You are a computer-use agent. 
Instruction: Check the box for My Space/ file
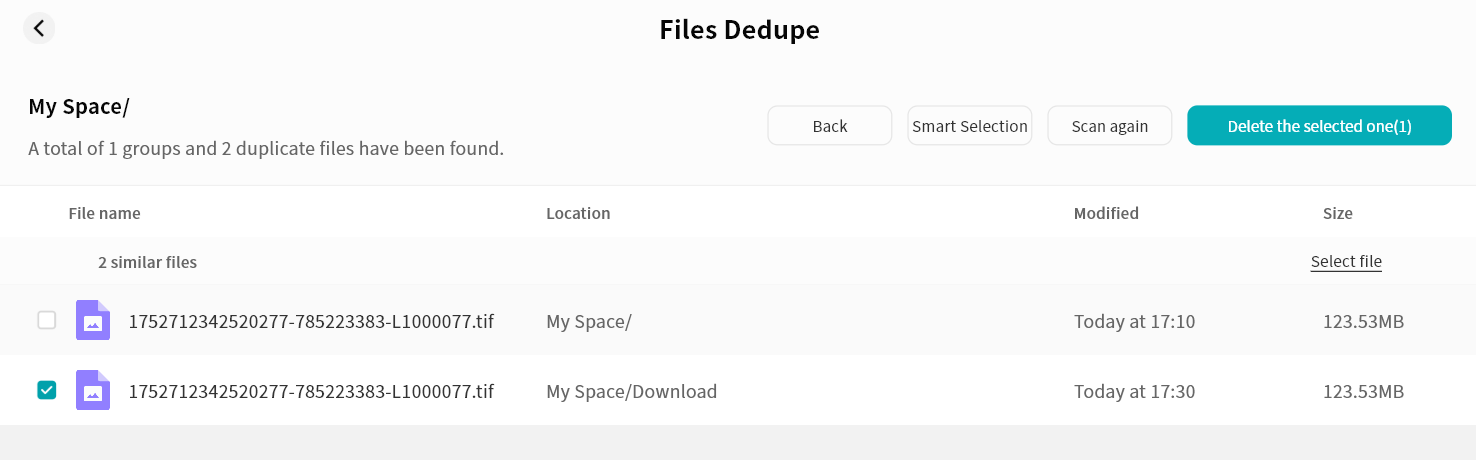47,321
